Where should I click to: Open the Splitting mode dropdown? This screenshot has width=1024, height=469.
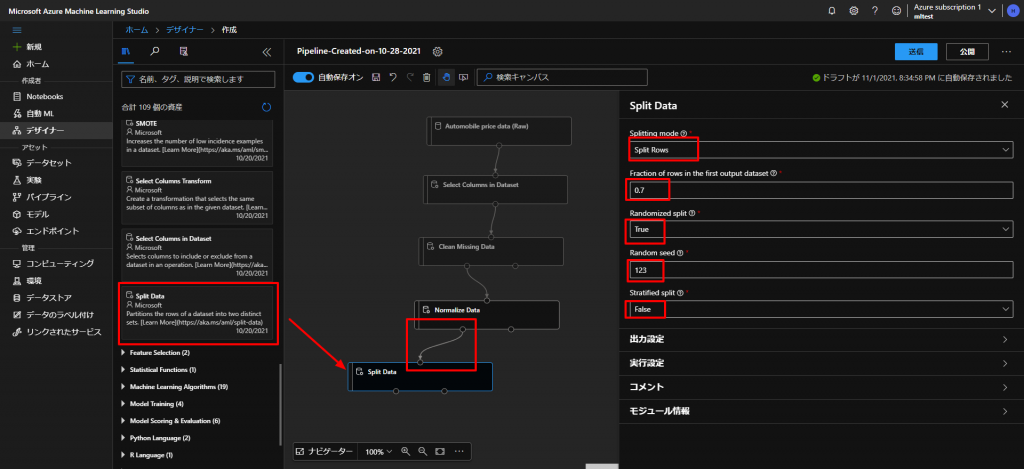pyautogui.click(x=820, y=149)
